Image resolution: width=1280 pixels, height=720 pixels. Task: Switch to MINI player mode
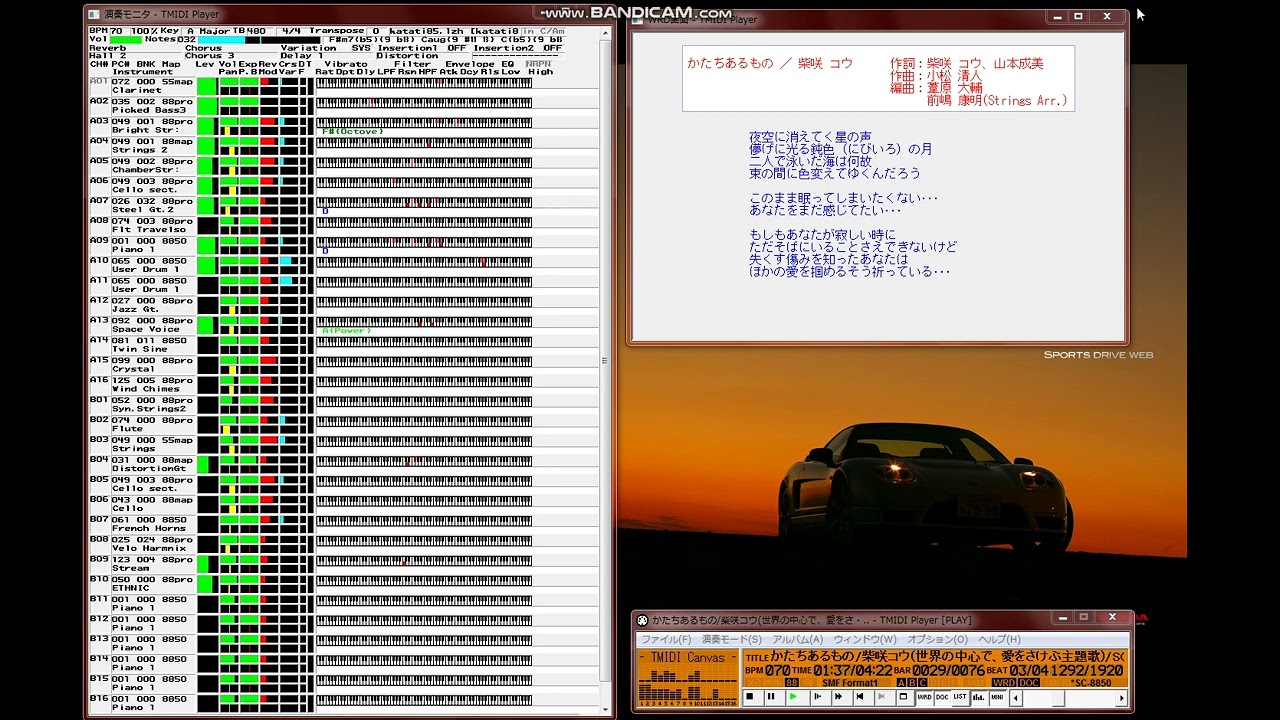pyautogui.click(x=997, y=697)
